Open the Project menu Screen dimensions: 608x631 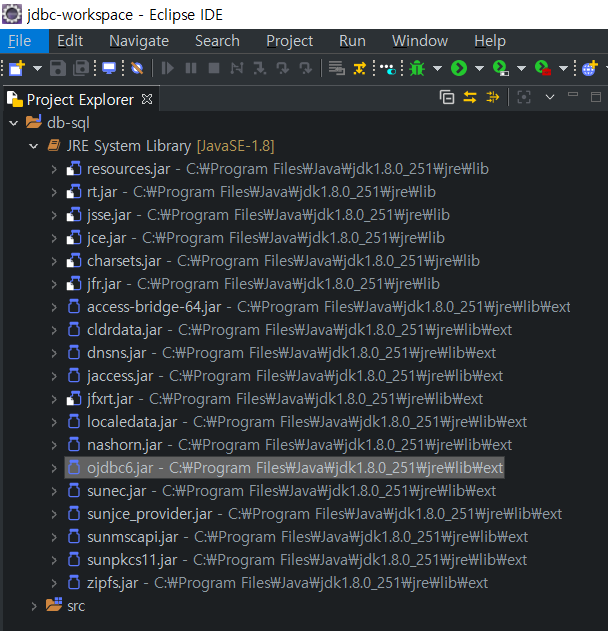click(290, 41)
